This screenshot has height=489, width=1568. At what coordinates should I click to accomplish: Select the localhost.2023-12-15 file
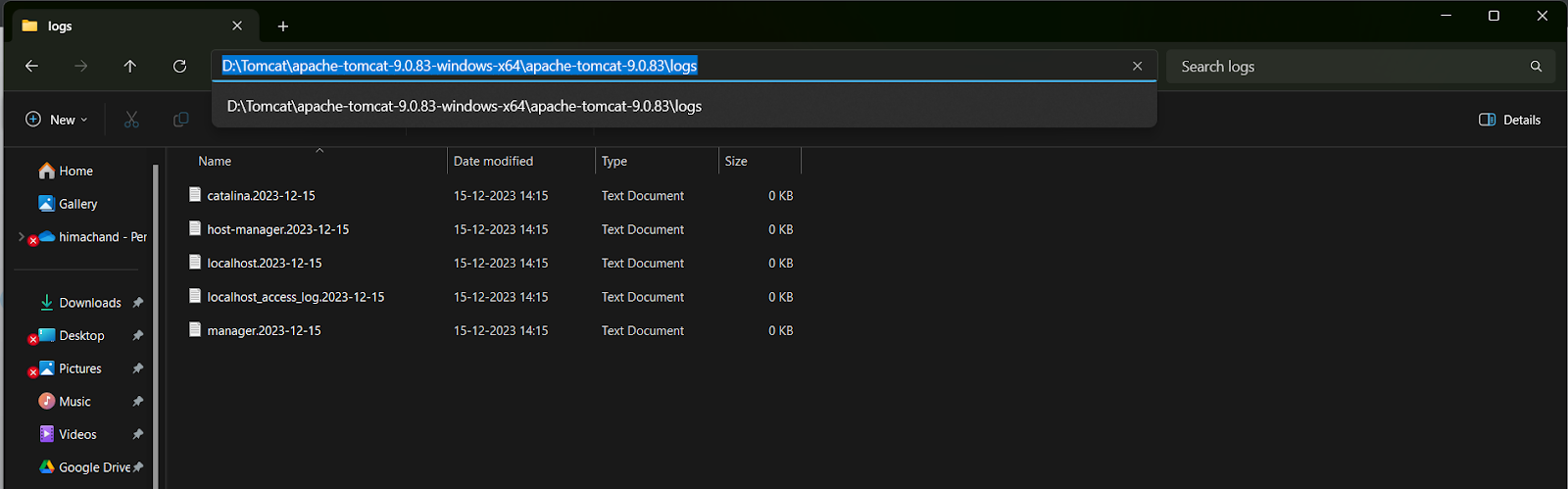[264, 263]
